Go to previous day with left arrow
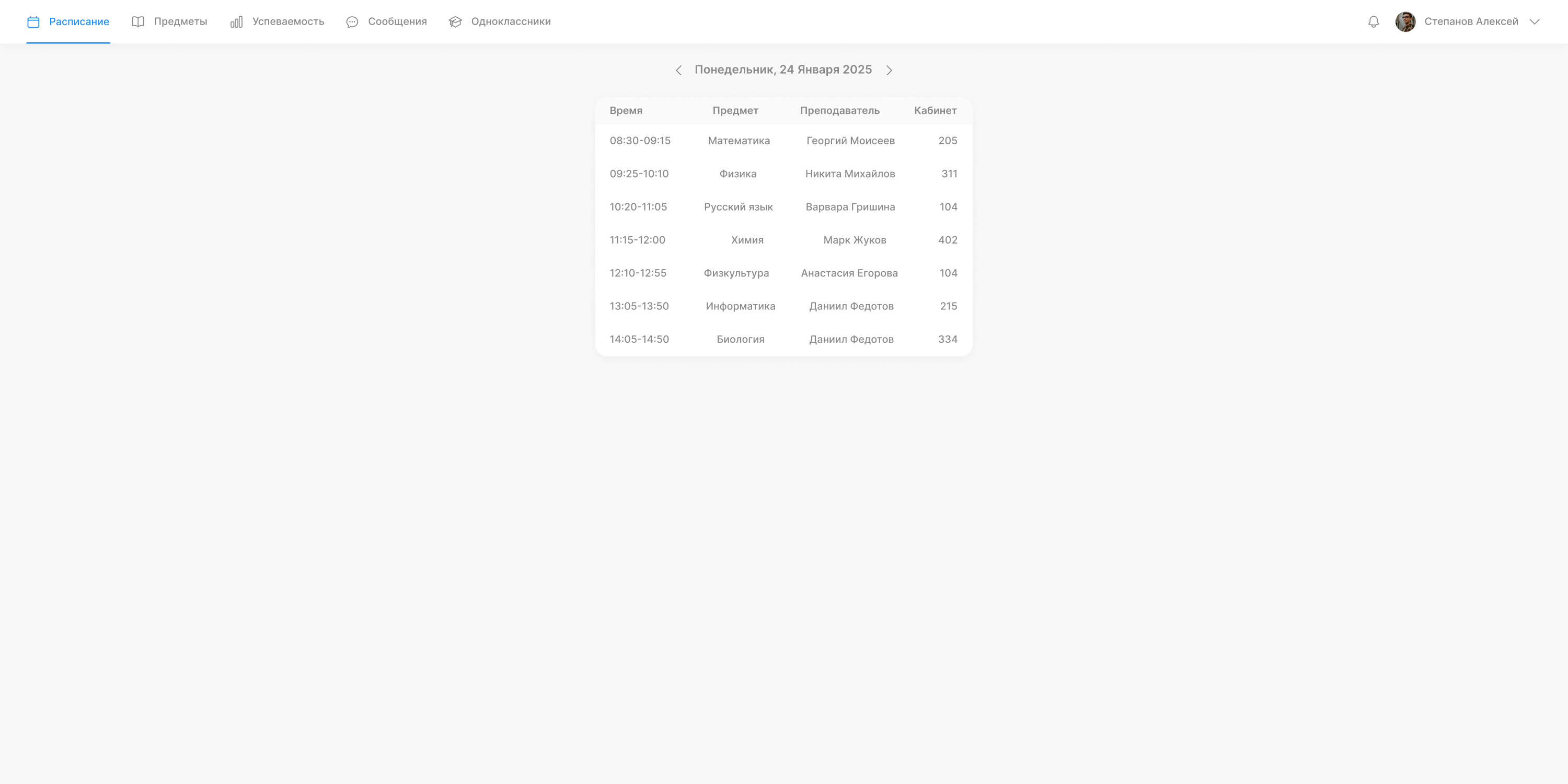 [679, 71]
